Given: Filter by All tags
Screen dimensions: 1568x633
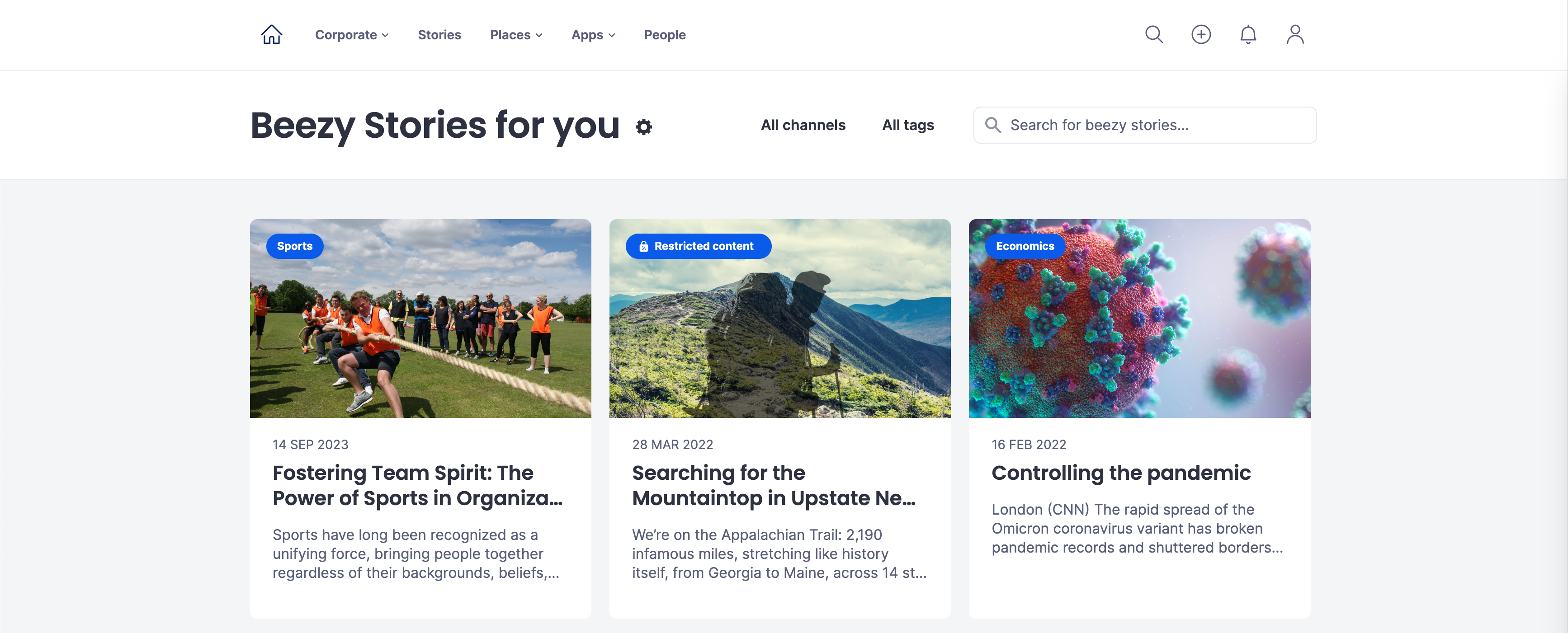Looking at the screenshot, I should point(907,125).
